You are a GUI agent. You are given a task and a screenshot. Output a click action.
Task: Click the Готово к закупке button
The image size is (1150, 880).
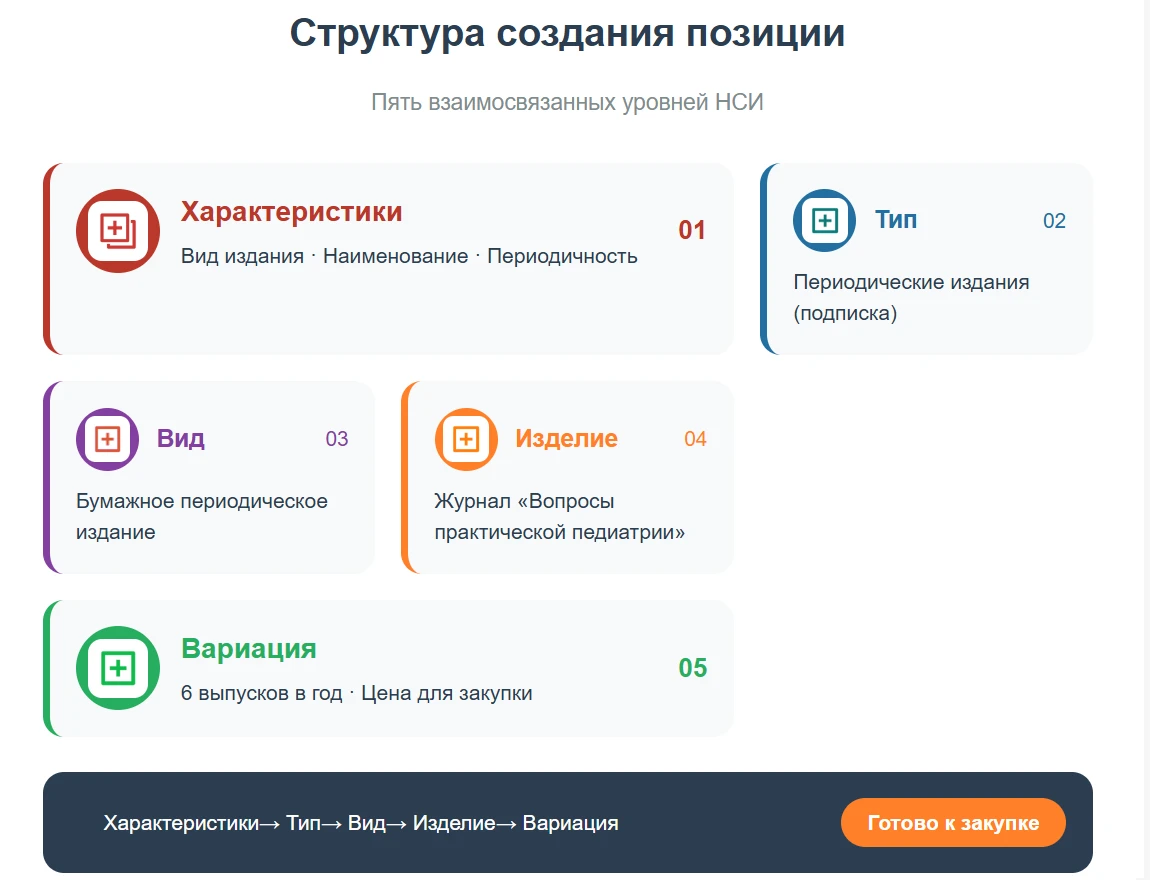[x=953, y=823]
